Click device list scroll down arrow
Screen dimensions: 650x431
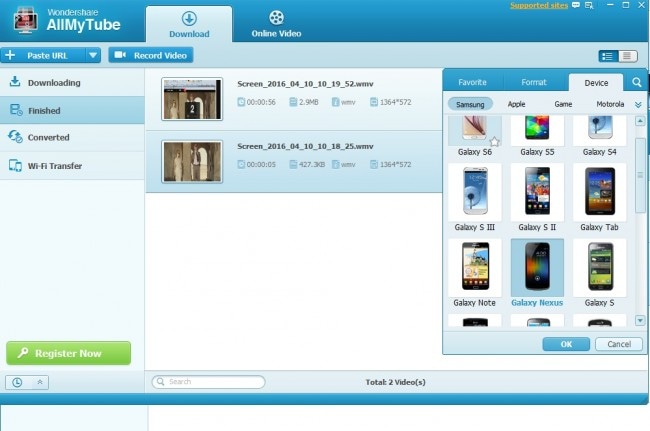click(640, 320)
